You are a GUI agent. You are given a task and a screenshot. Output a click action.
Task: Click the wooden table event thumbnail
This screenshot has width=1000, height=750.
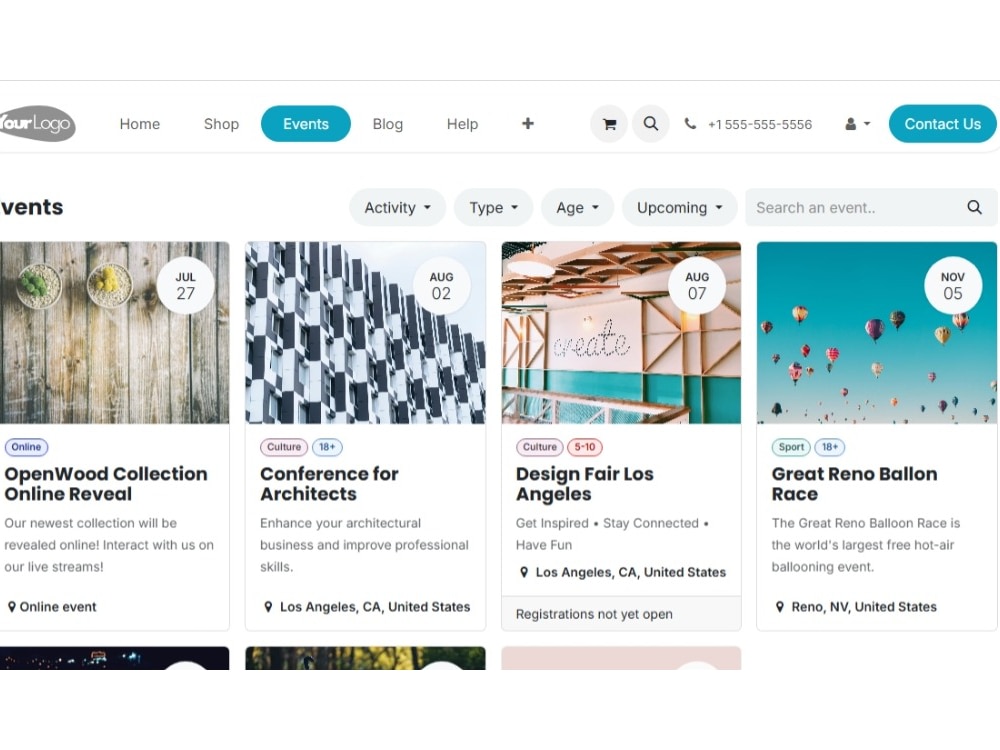coord(114,332)
